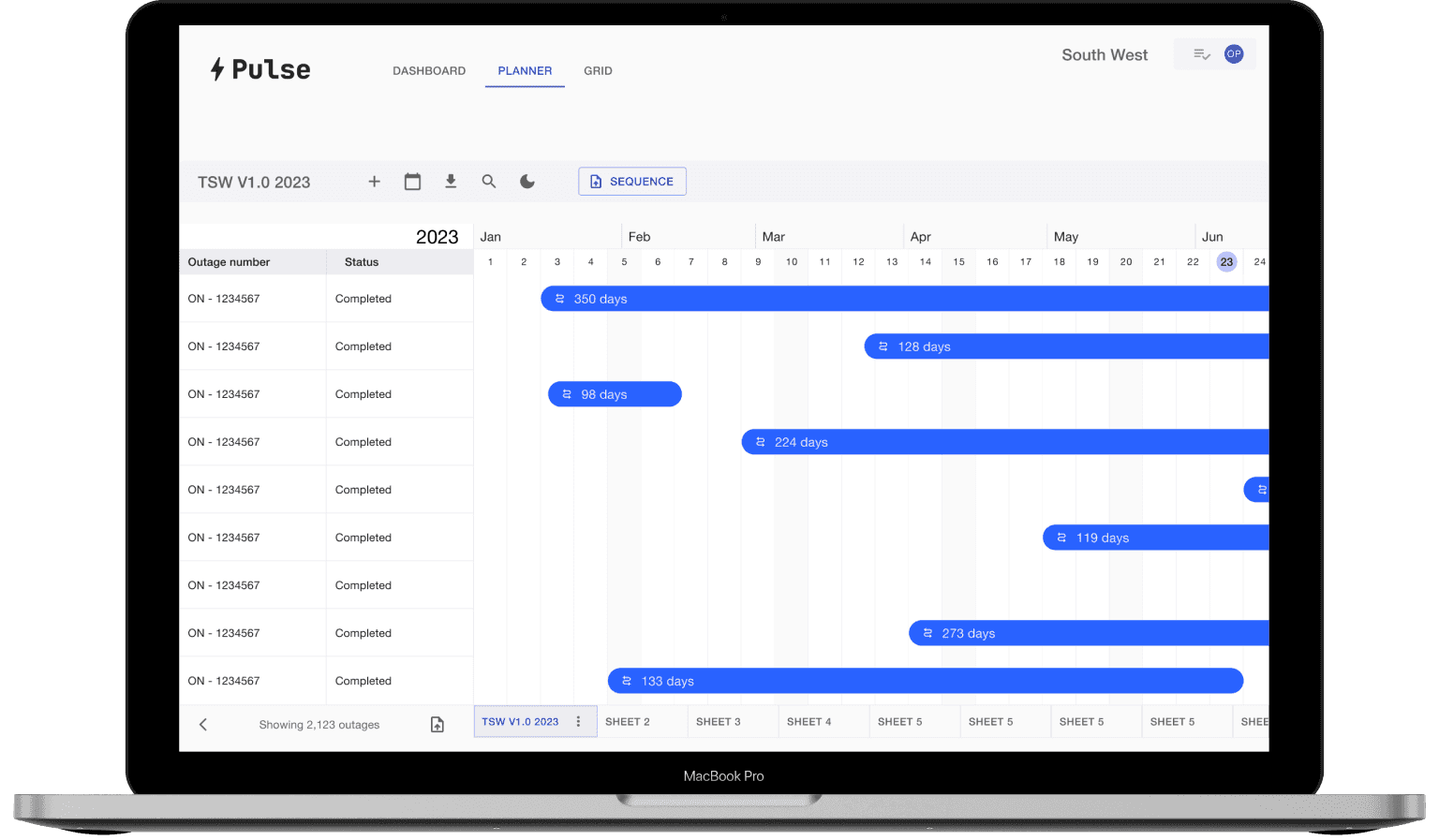
Task: Click the May month header
Action: tap(1066, 237)
